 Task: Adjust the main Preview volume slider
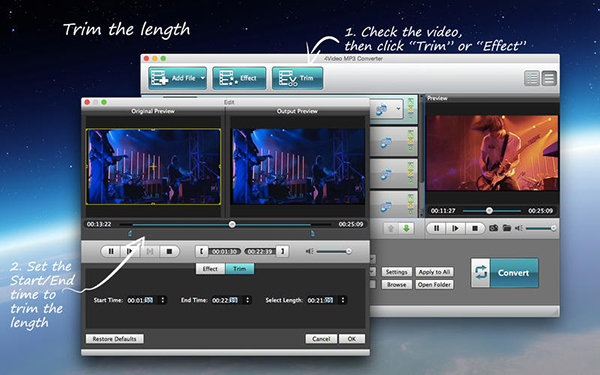(541, 228)
